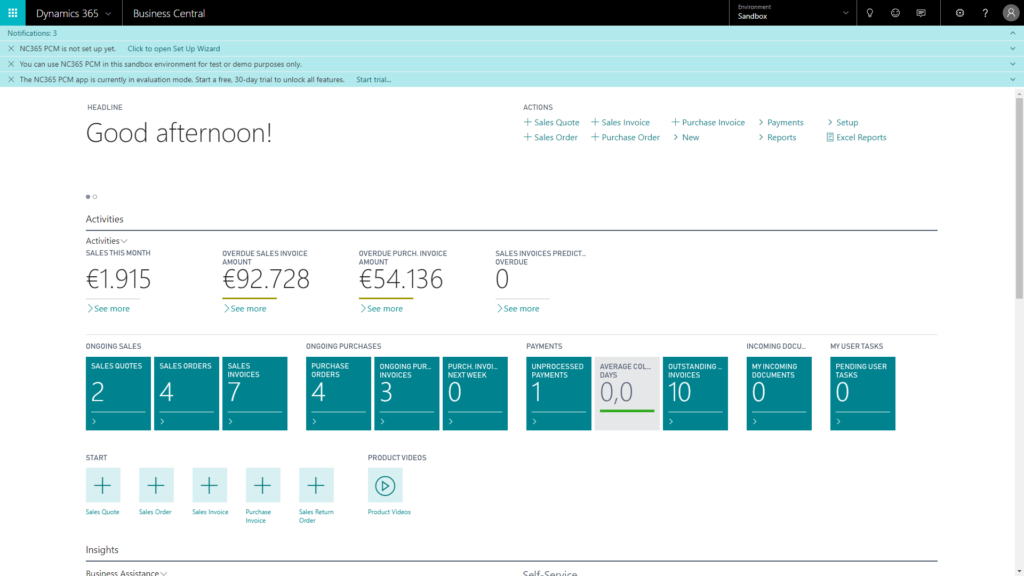Click to open Set Up Wizard link
This screenshot has height=576, width=1024.
tap(174, 48)
